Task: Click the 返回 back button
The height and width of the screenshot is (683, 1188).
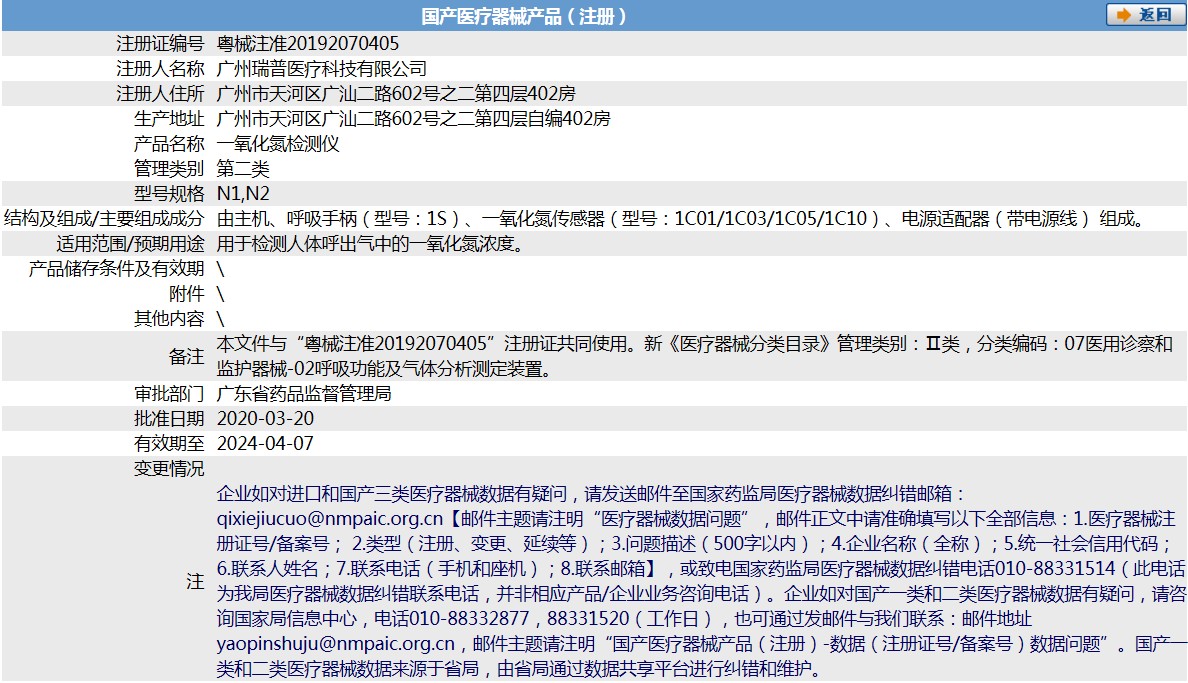Action: (1145, 14)
